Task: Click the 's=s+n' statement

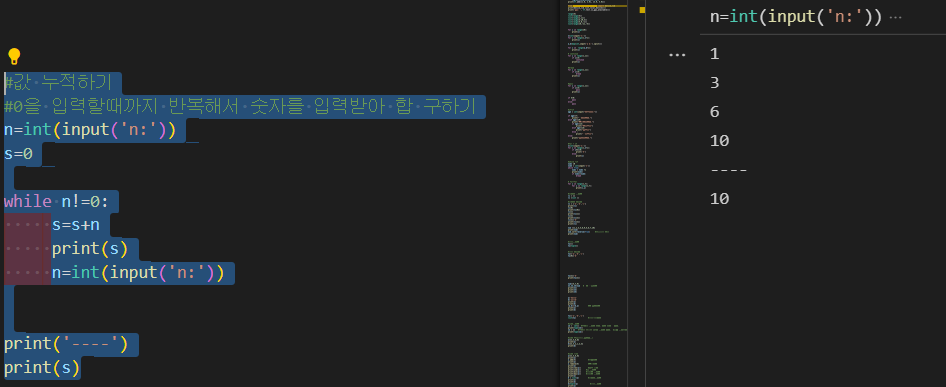Action: point(76,225)
